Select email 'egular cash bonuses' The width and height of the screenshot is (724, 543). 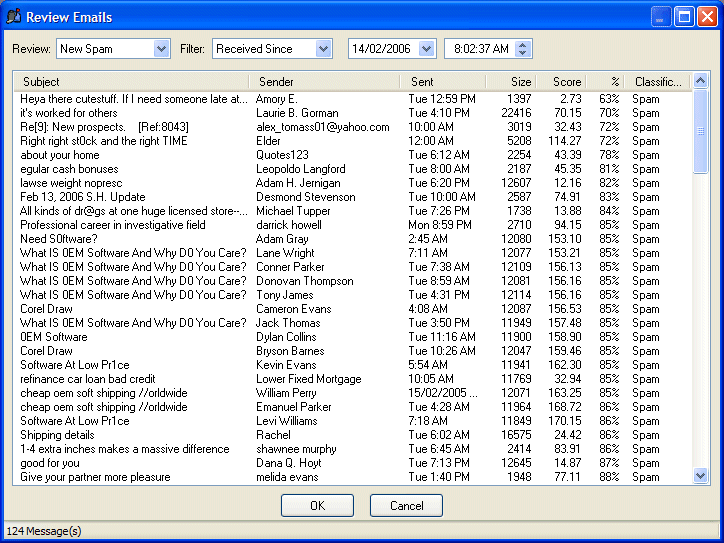coord(69,169)
